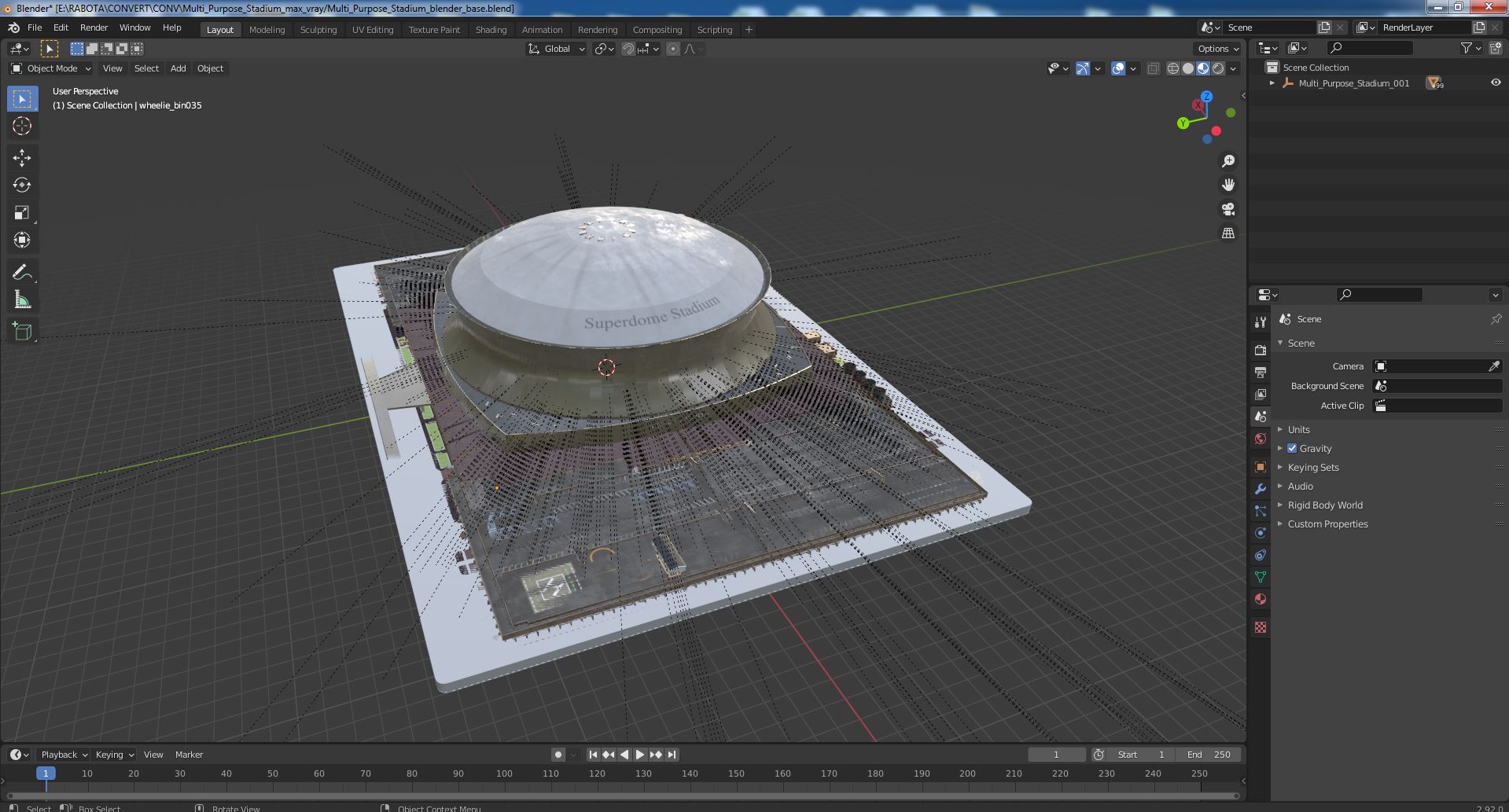Expand the Audio panel
This screenshot has height=812, width=1509.
[1301, 486]
